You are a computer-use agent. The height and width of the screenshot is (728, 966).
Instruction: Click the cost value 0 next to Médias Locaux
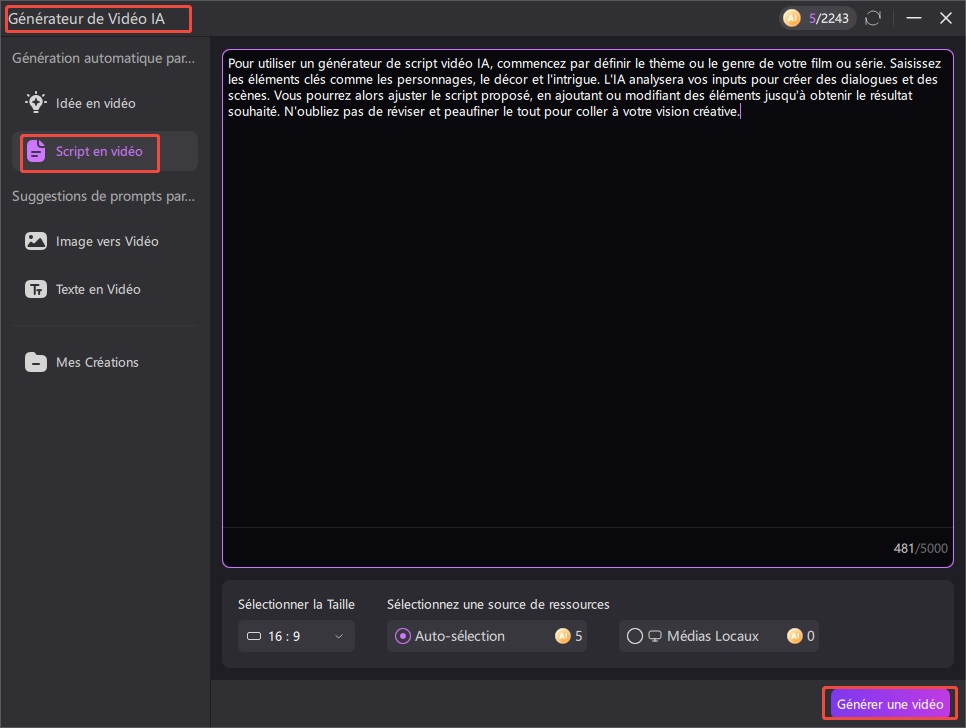pyautogui.click(x=811, y=636)
